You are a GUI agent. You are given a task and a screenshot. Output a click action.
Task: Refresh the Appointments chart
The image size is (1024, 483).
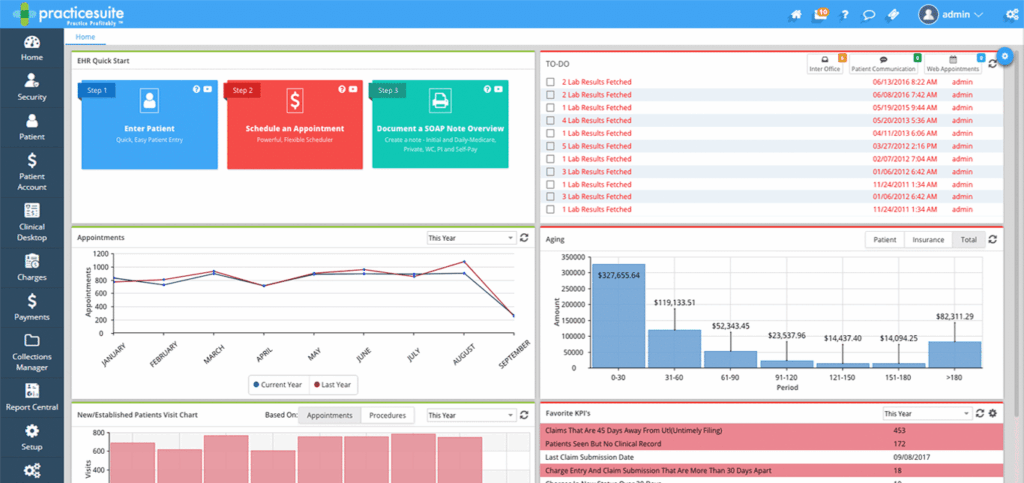coord(523,238)
